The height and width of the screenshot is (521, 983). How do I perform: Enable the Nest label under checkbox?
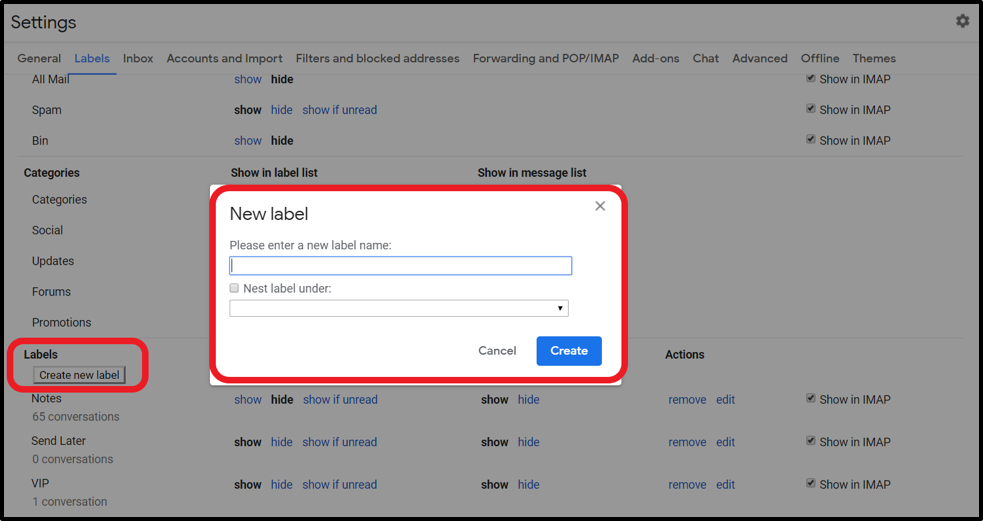(234, 288)
